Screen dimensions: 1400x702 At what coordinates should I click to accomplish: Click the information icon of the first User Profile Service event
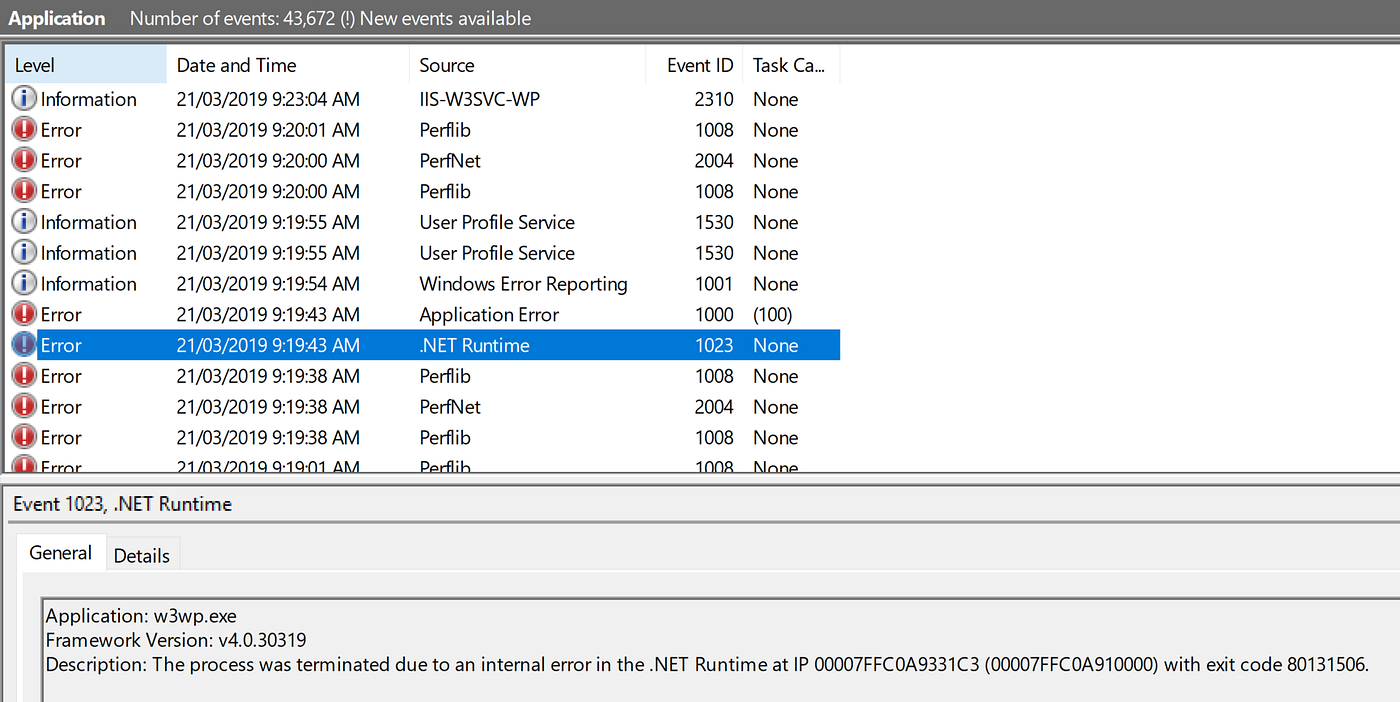(x=24, y=222)
